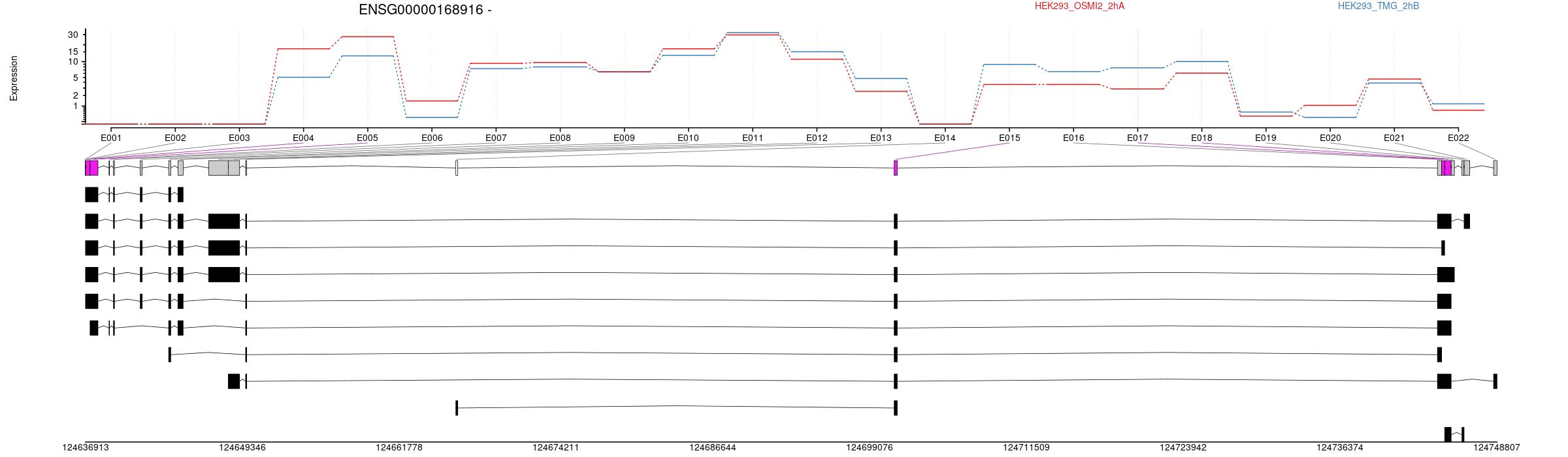Screen dimensions: 1568x457
Task: Click genomic coordinate 124736374
Action: tap(1340, 448)
